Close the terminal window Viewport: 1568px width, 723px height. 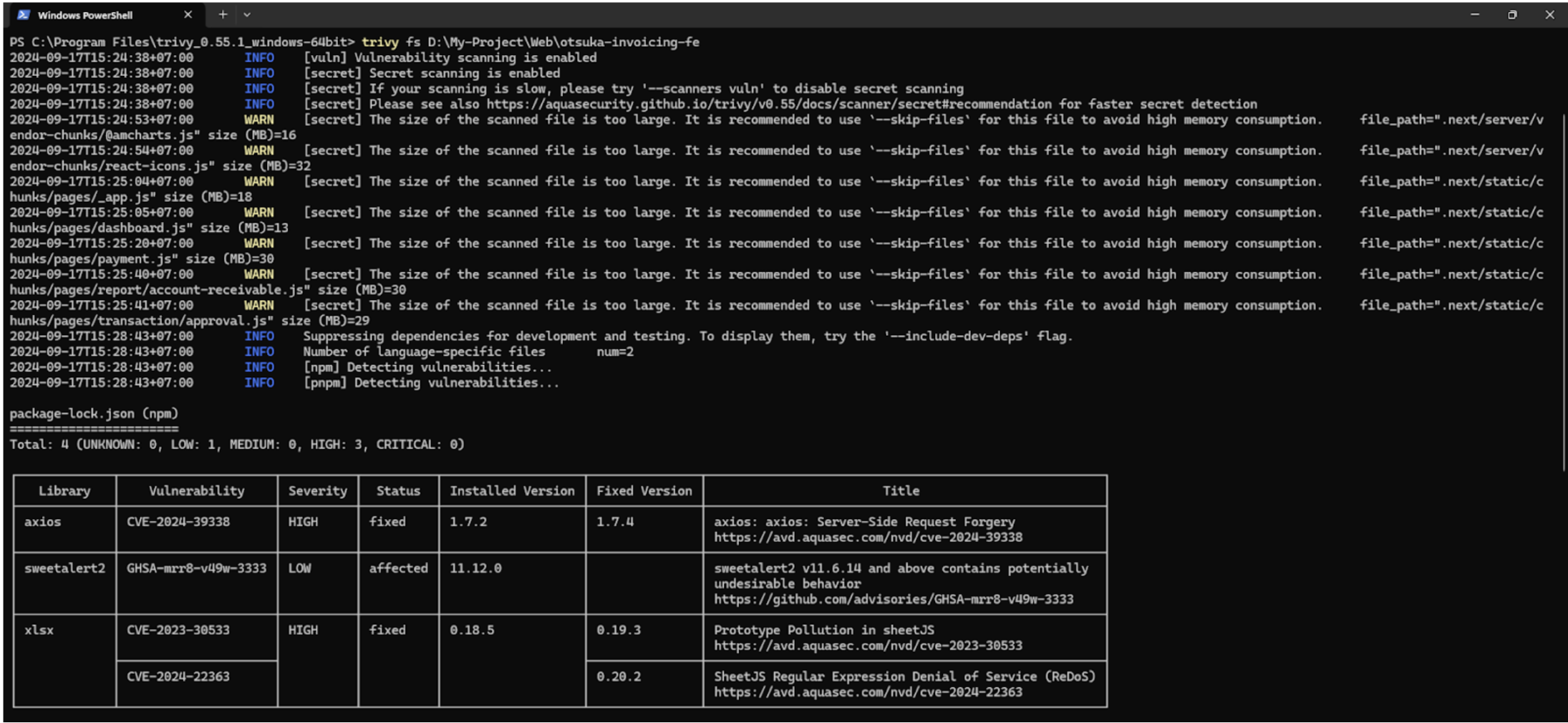pyautogui.click(x=1549, y=14)
